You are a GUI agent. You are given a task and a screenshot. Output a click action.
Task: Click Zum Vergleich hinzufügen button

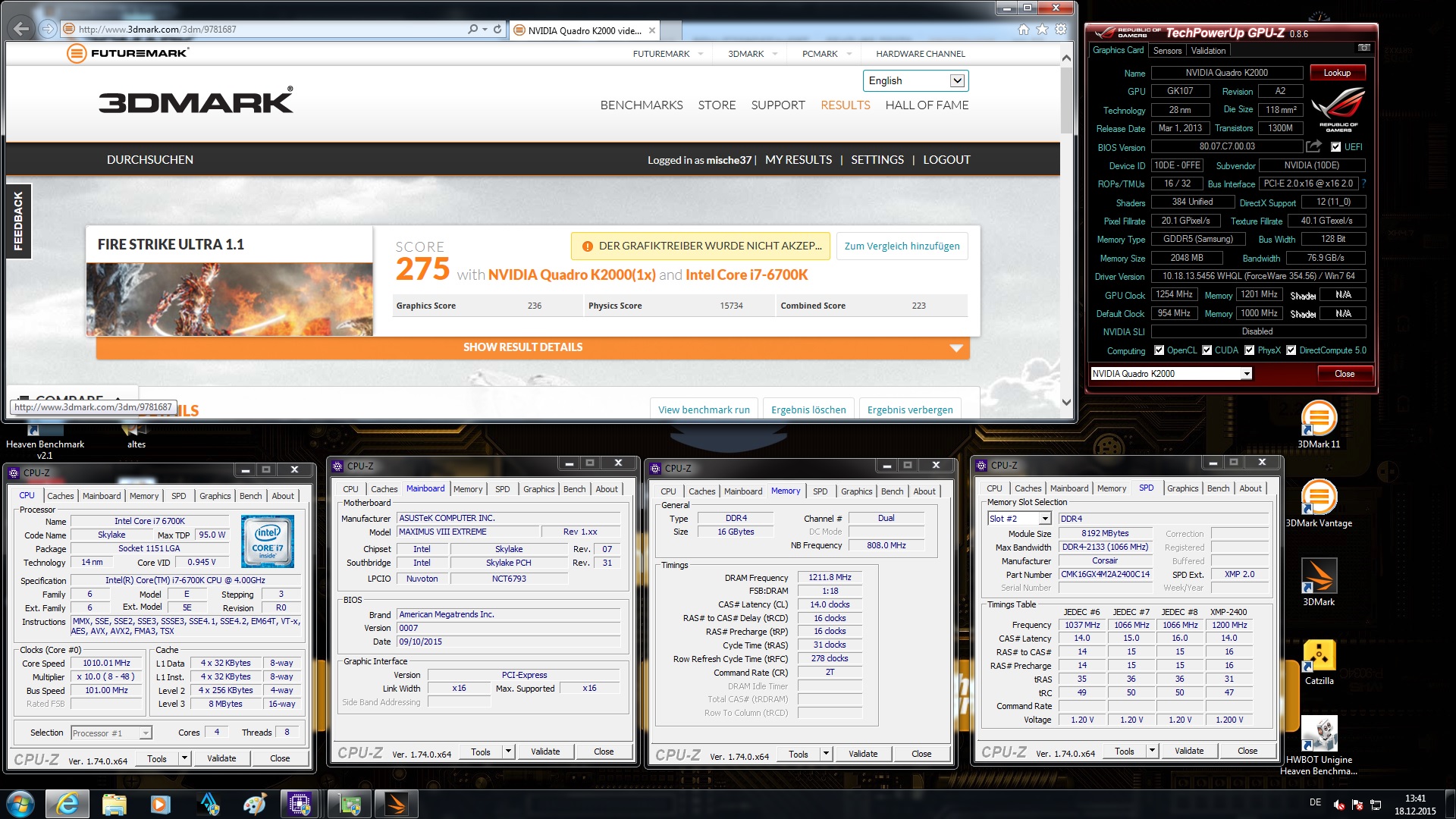coord(902,246)
